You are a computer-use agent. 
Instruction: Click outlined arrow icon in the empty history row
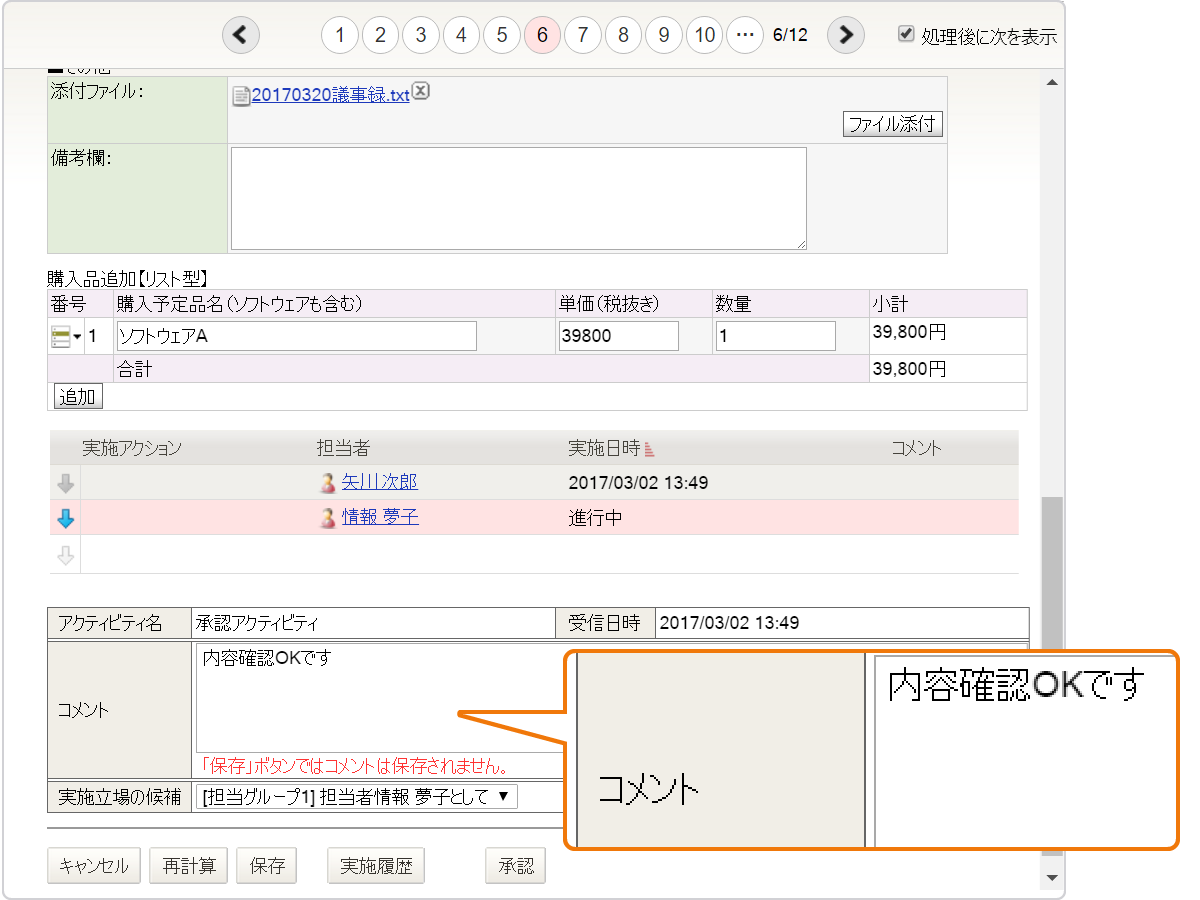(x=65, y=556)
